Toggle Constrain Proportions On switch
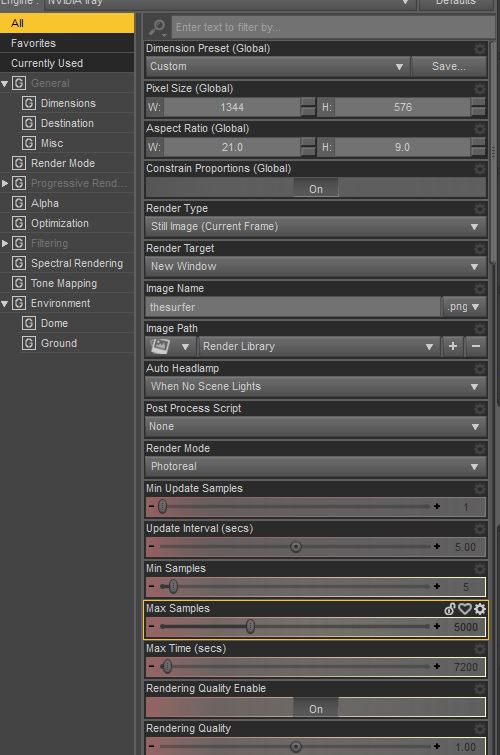This screenshot has height=755, width=500. [x=316, y=189]
